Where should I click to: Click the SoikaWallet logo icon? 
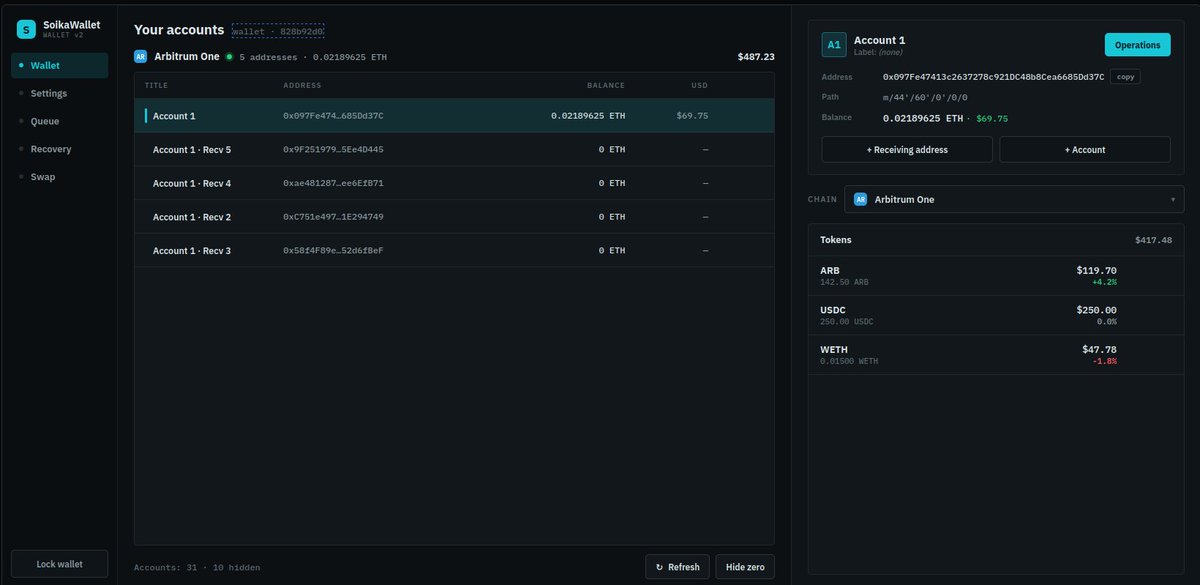point(26,30)
